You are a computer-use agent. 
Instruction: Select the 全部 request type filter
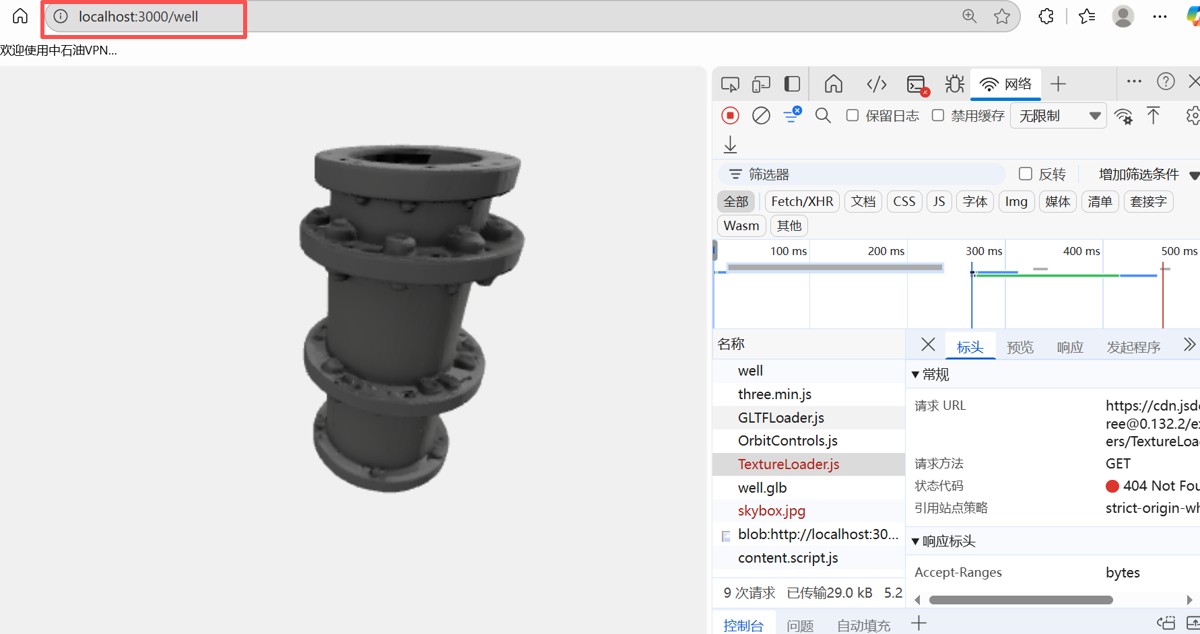[x=736, y=201]
